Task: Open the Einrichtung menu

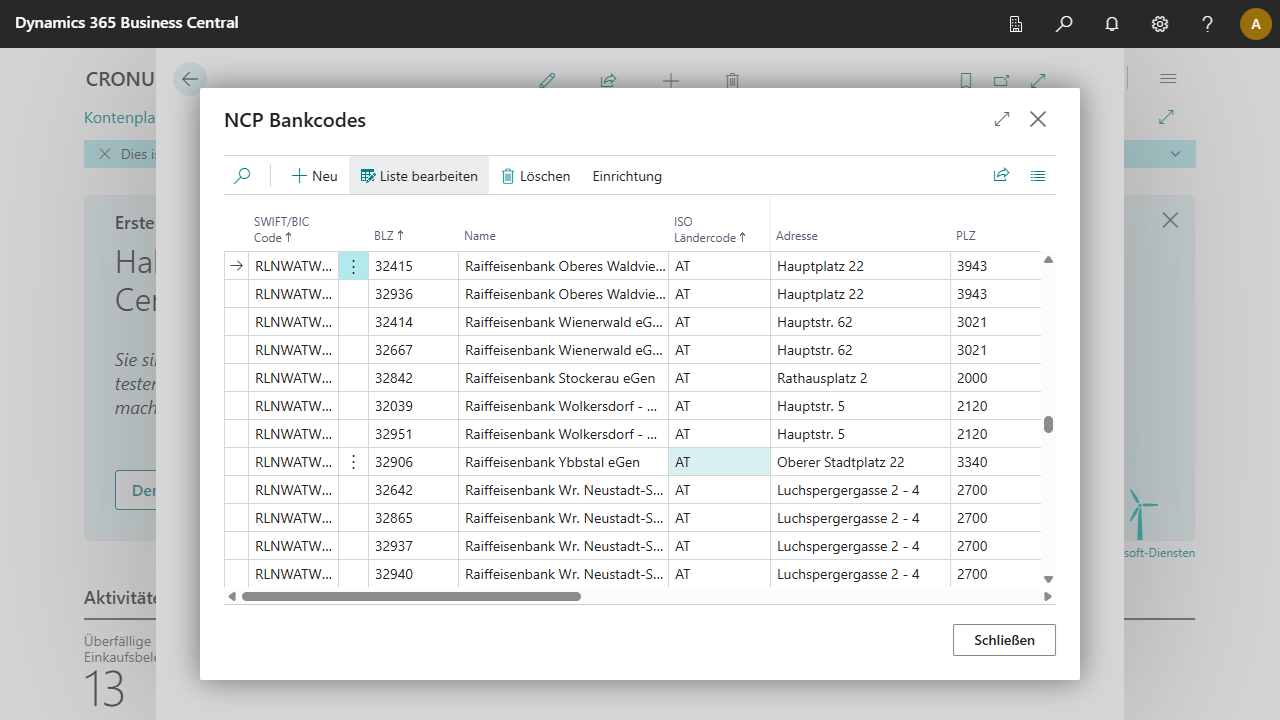Action: click(x=627, y=176)
